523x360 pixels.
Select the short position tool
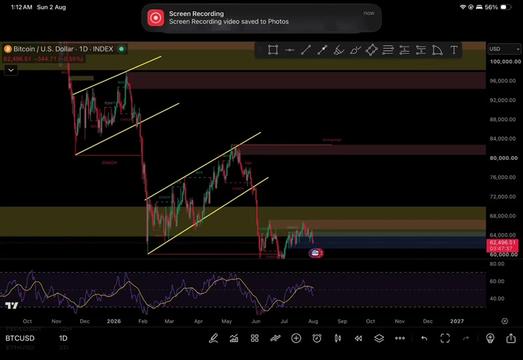click(421, 50)
